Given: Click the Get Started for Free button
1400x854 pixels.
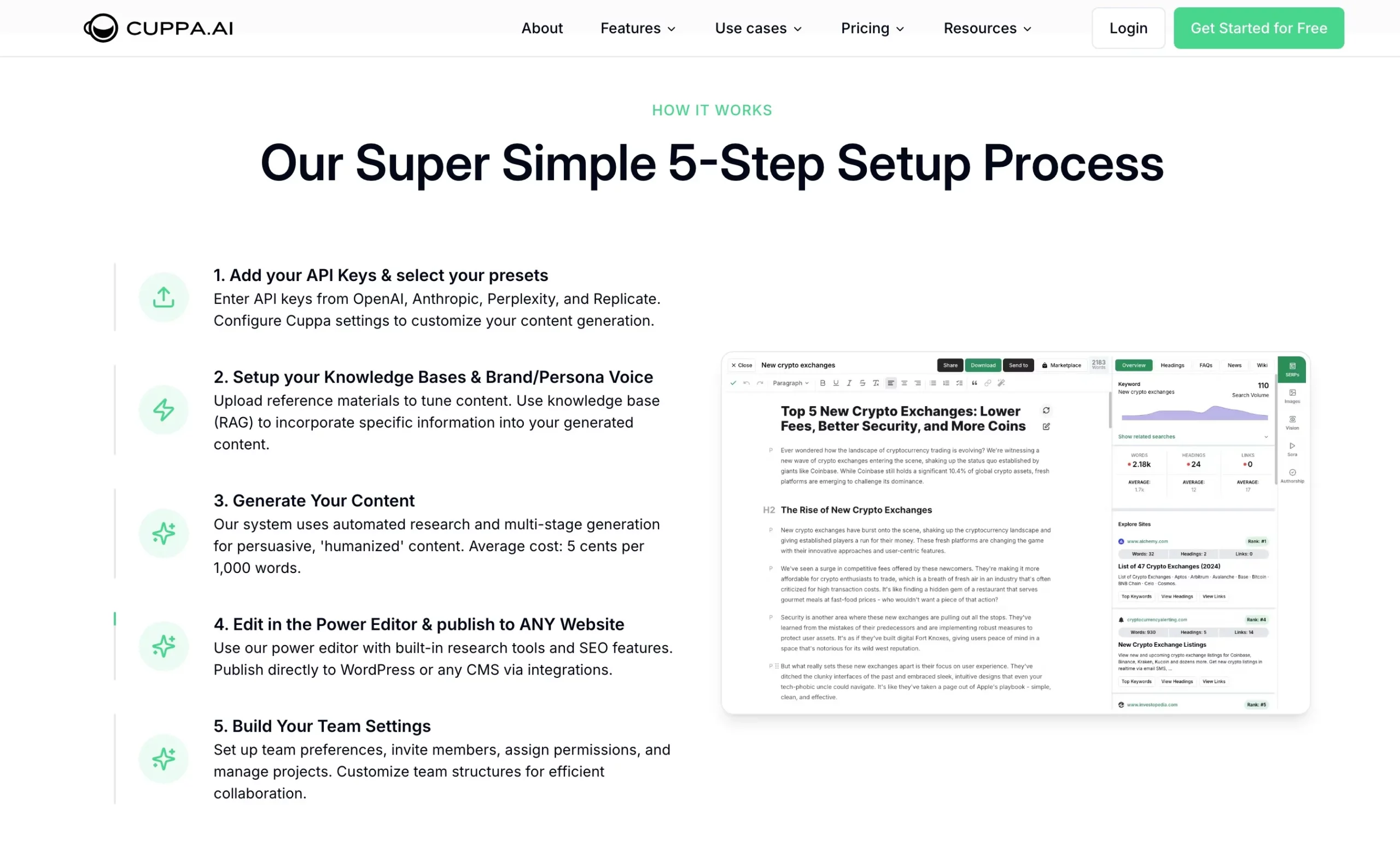Looking at the screenshot, I should click(x=1258, y=27).
